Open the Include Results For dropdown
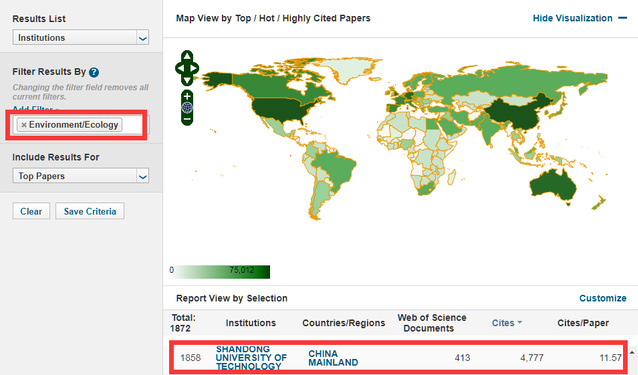This screenshot has width=638, height=375. [x=81, y=176]
